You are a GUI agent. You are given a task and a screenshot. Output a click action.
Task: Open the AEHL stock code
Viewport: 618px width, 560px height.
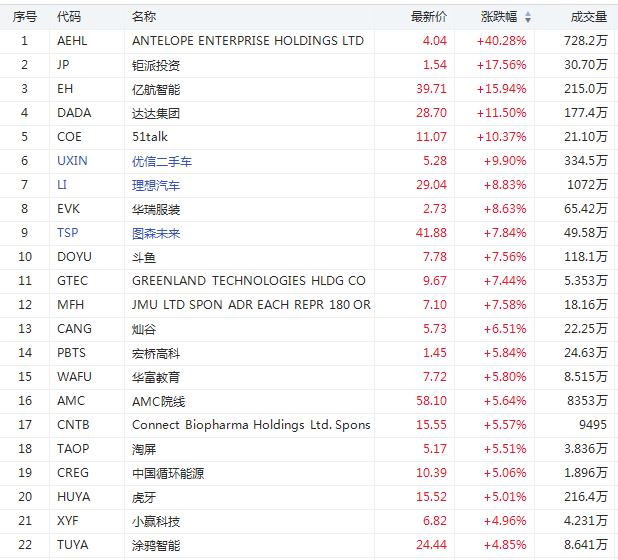click(72, 41)
